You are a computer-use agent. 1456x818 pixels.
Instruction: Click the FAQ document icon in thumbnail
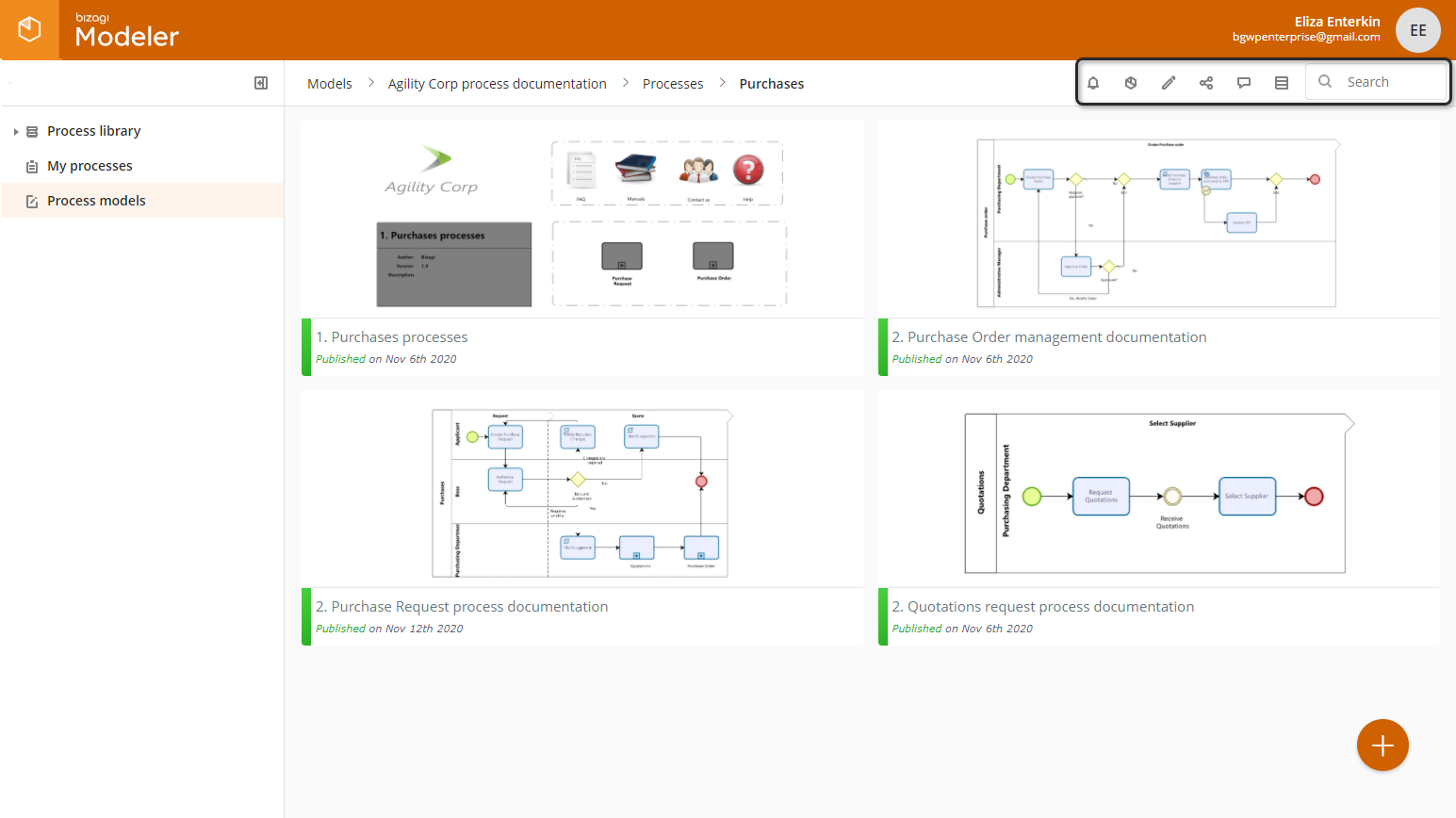pos(581,171)
